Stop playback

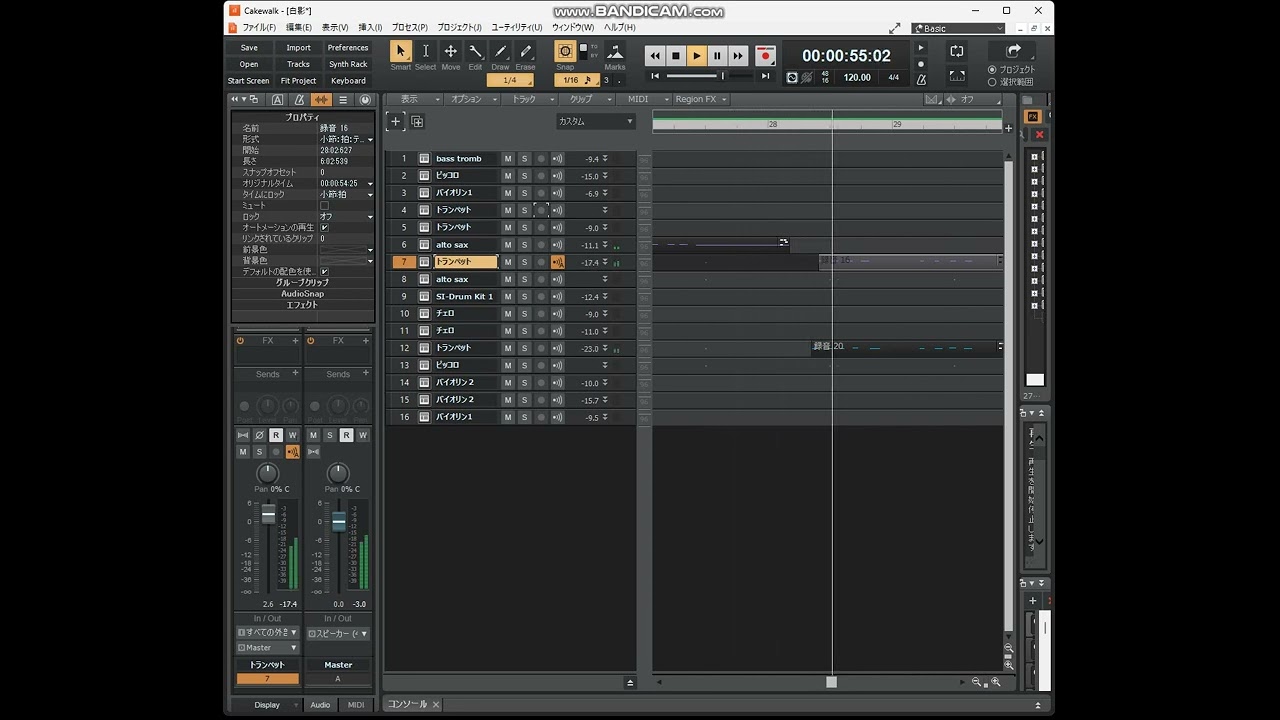point(676,56)
